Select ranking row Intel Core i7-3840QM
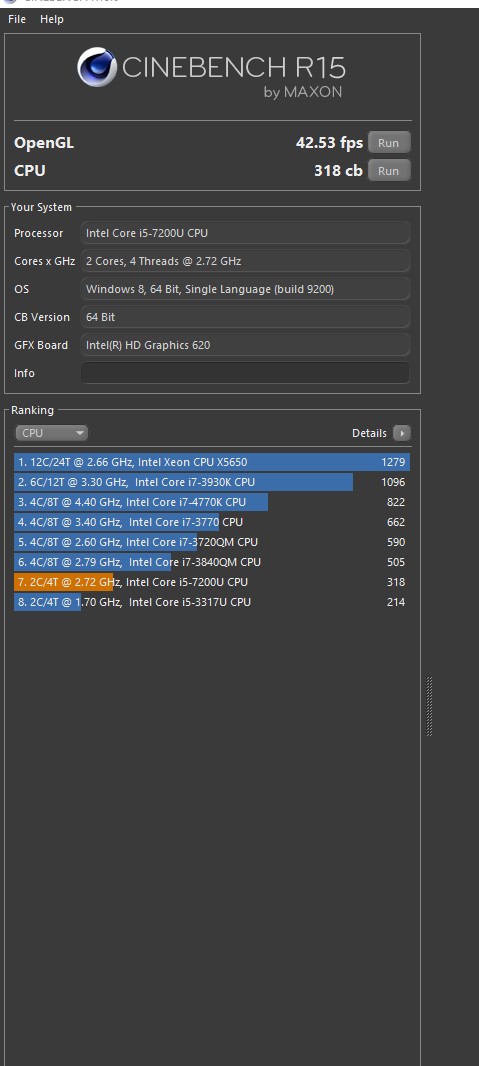 click(x=212, y=562)
